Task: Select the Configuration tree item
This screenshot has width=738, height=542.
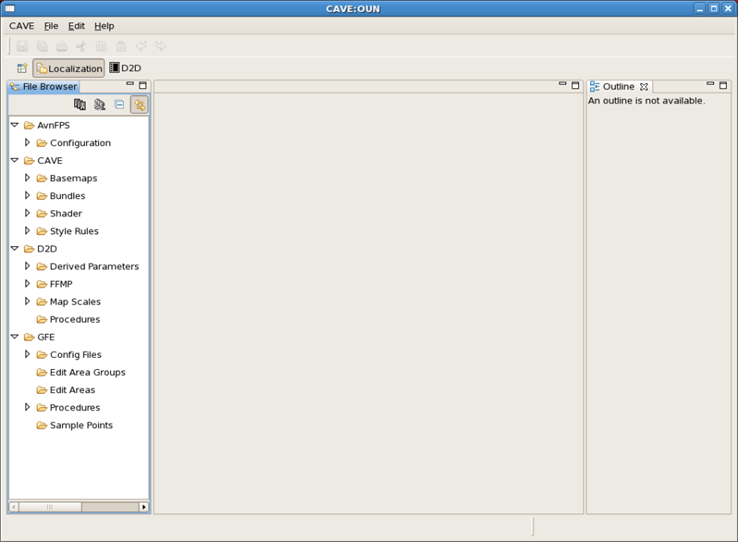Action: coord(80,143)
